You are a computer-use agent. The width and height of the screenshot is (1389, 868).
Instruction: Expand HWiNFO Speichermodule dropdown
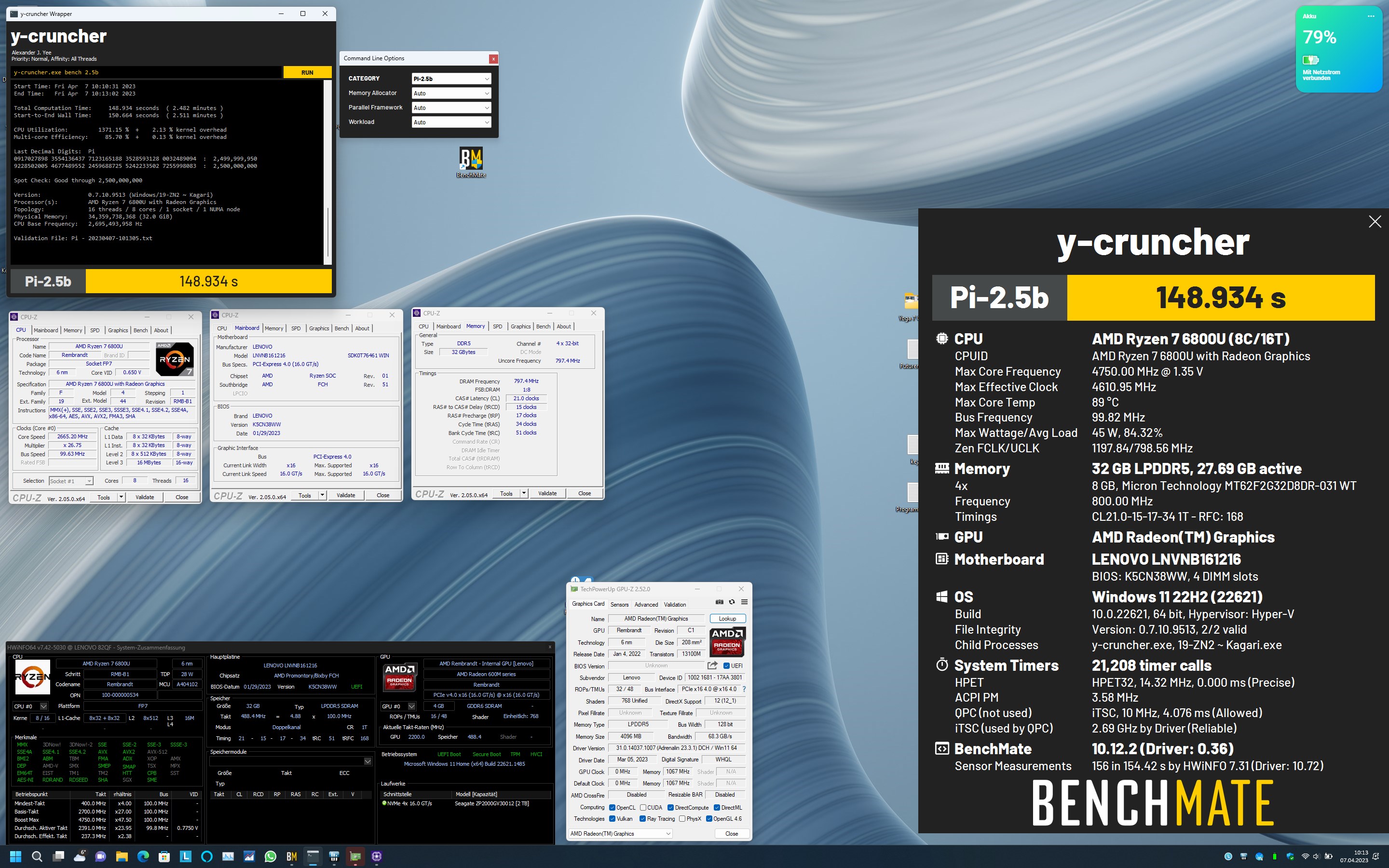(291, 761)
